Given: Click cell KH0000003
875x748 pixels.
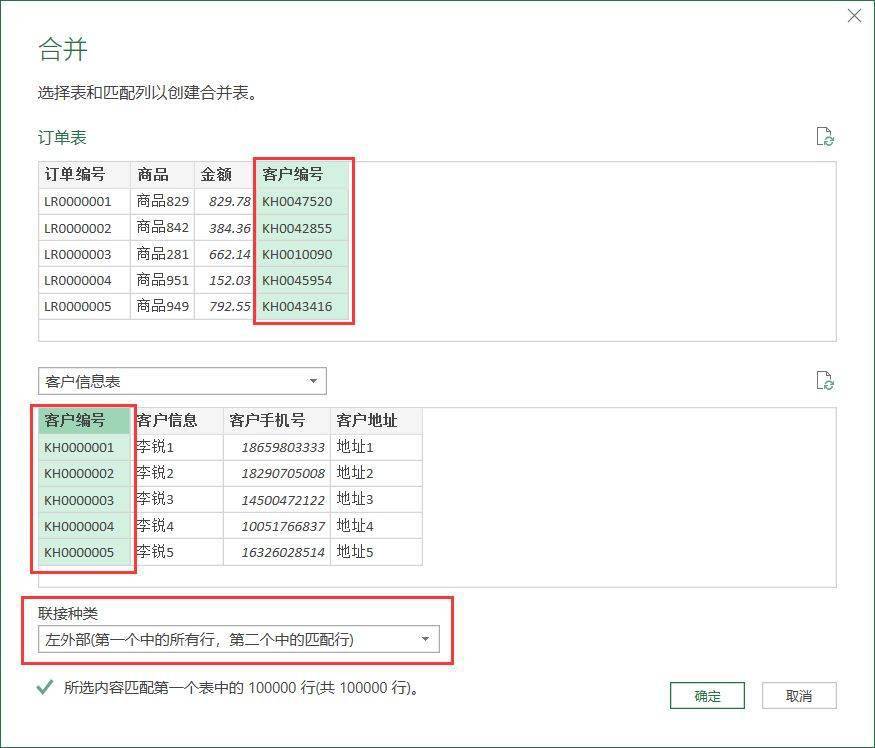Looking at the screenshot, I should tap(84, 500).
